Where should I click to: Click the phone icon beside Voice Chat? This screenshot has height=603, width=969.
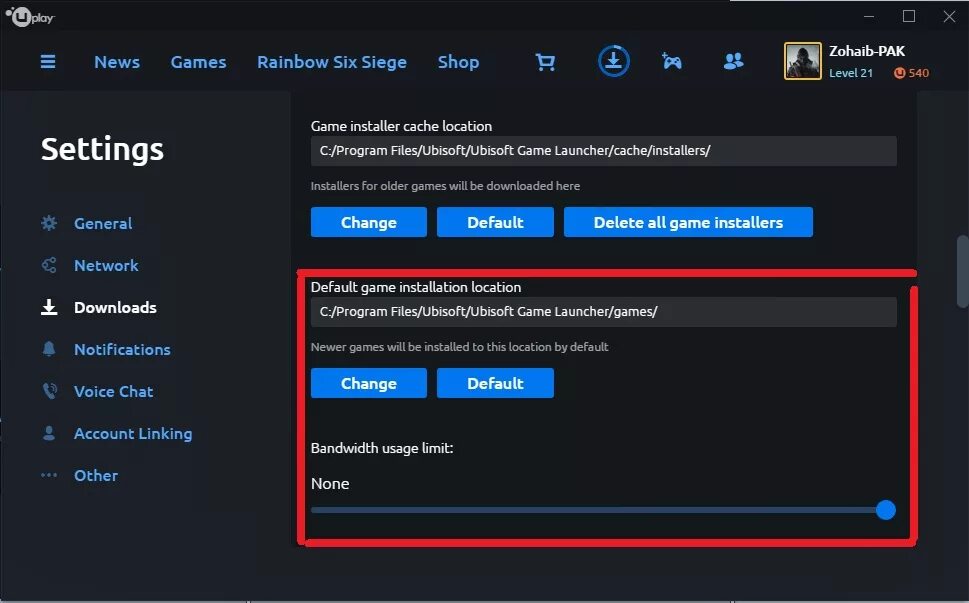point(49,391)
